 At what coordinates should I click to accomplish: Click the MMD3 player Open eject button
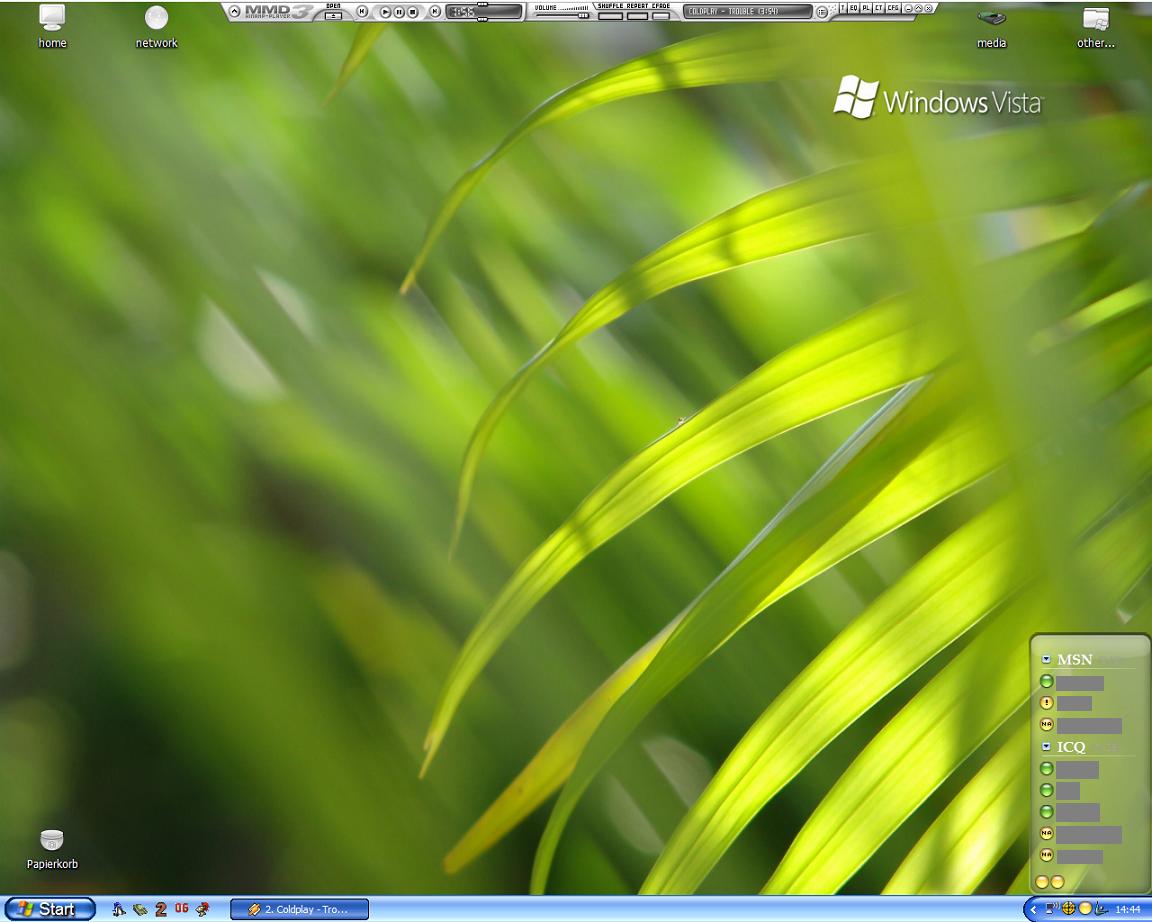pyautogui.click(x=333, y=16)
